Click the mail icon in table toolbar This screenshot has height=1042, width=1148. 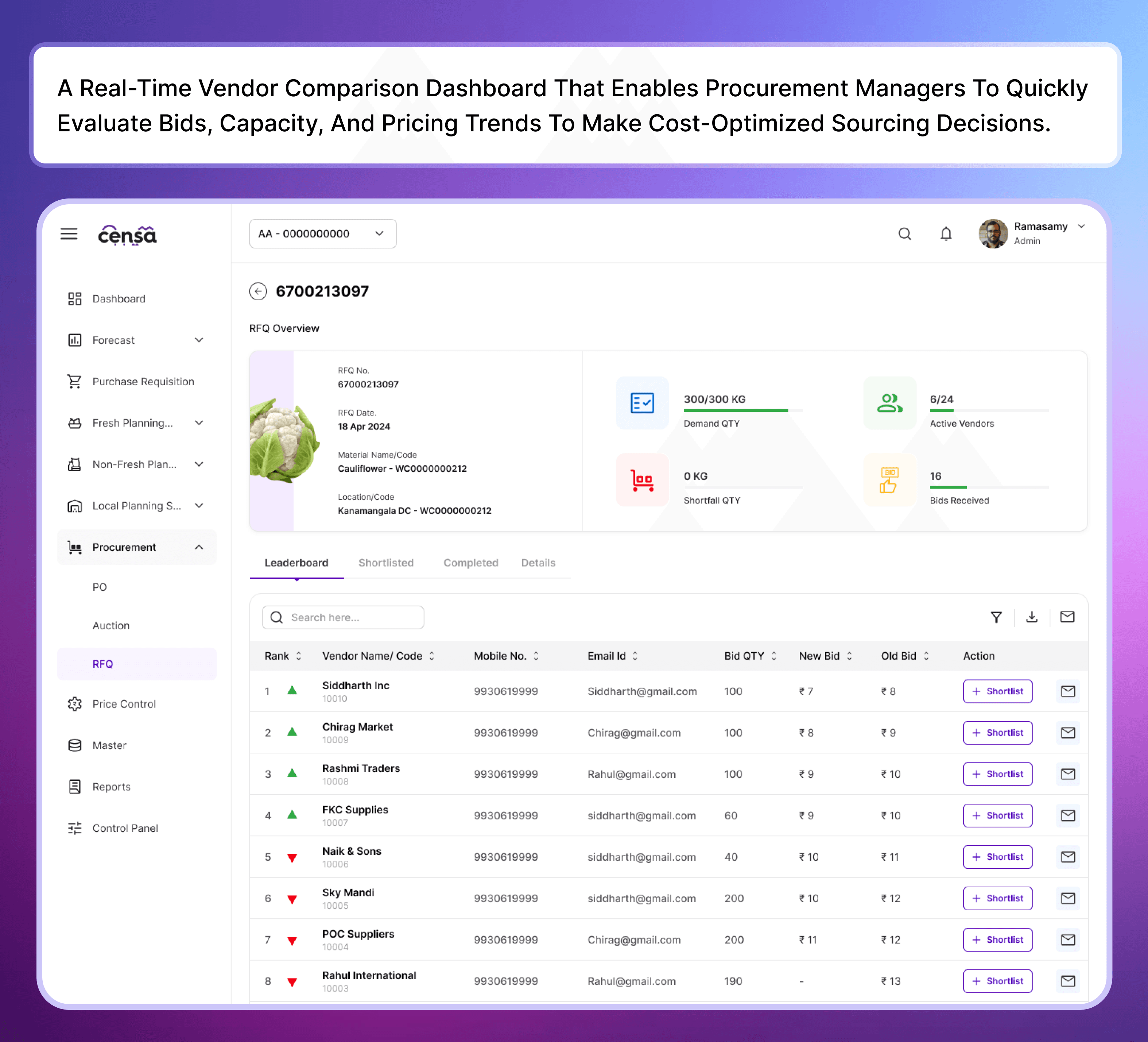pos(1067,617)
